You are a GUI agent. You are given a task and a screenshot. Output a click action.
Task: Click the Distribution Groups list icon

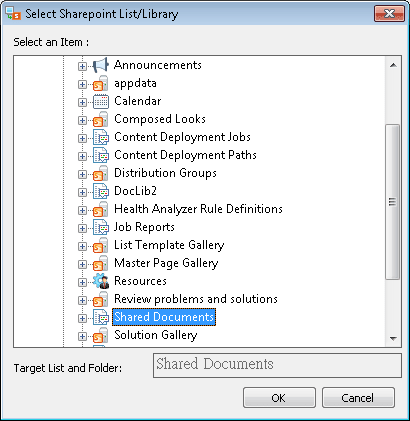(101, 173)
